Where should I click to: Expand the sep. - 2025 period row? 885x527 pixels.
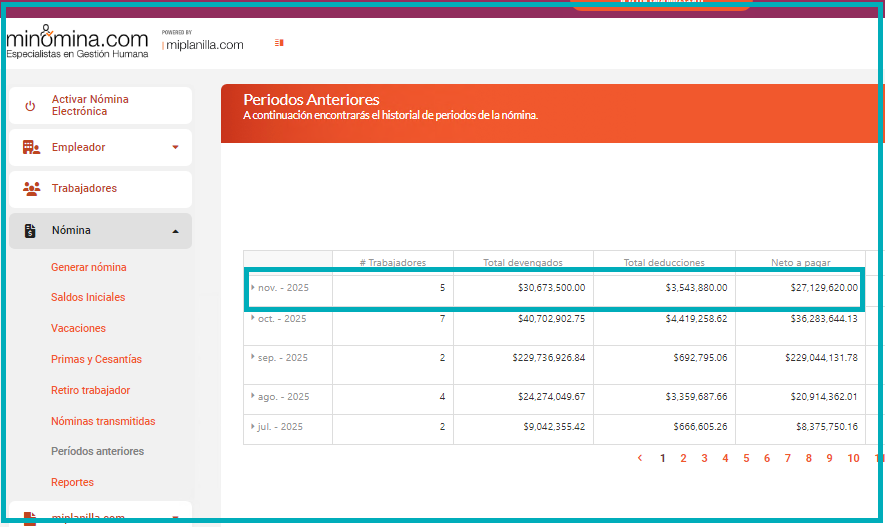[x=253, y=356]
